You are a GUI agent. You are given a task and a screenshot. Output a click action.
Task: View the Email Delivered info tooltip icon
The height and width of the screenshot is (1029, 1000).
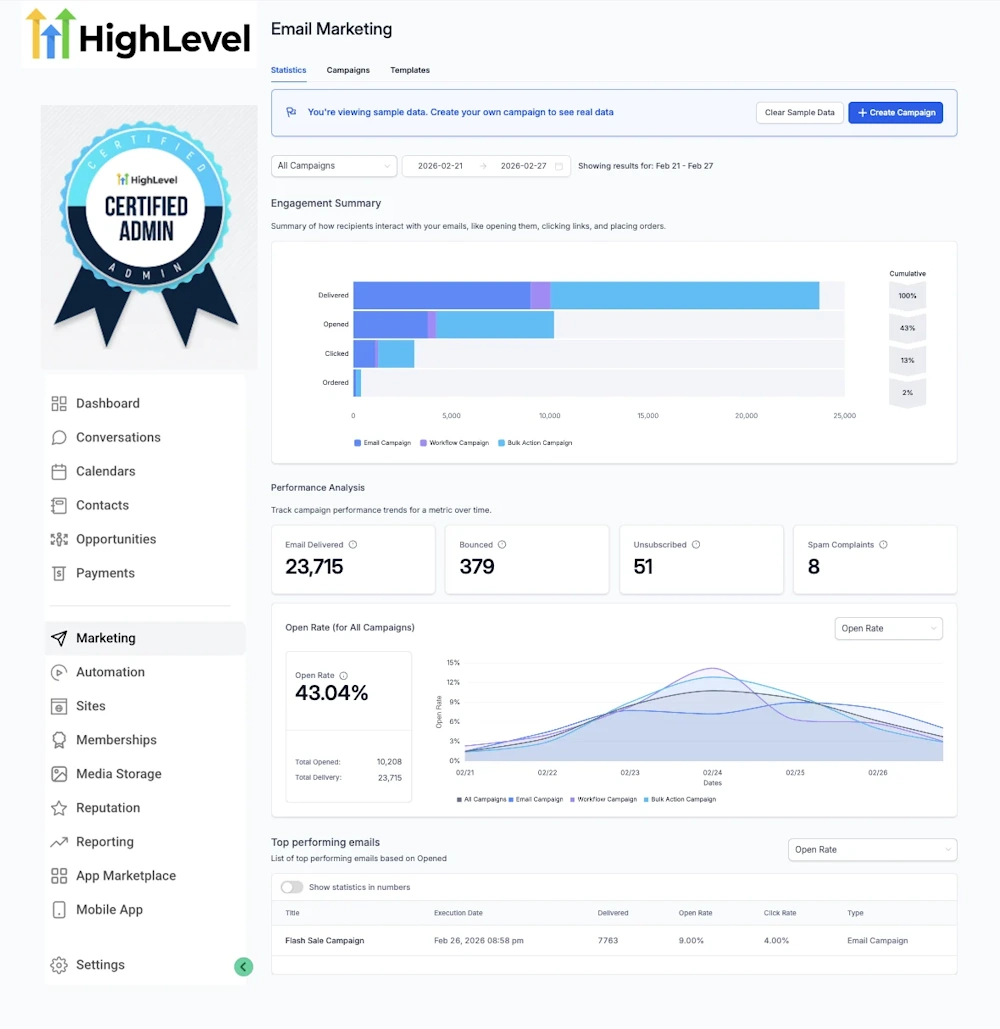[352, 544]
